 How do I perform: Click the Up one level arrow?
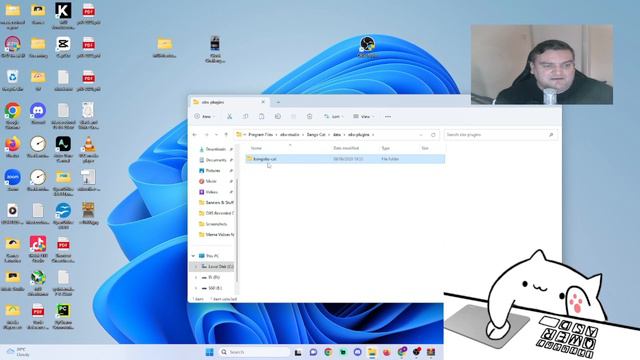226,135
